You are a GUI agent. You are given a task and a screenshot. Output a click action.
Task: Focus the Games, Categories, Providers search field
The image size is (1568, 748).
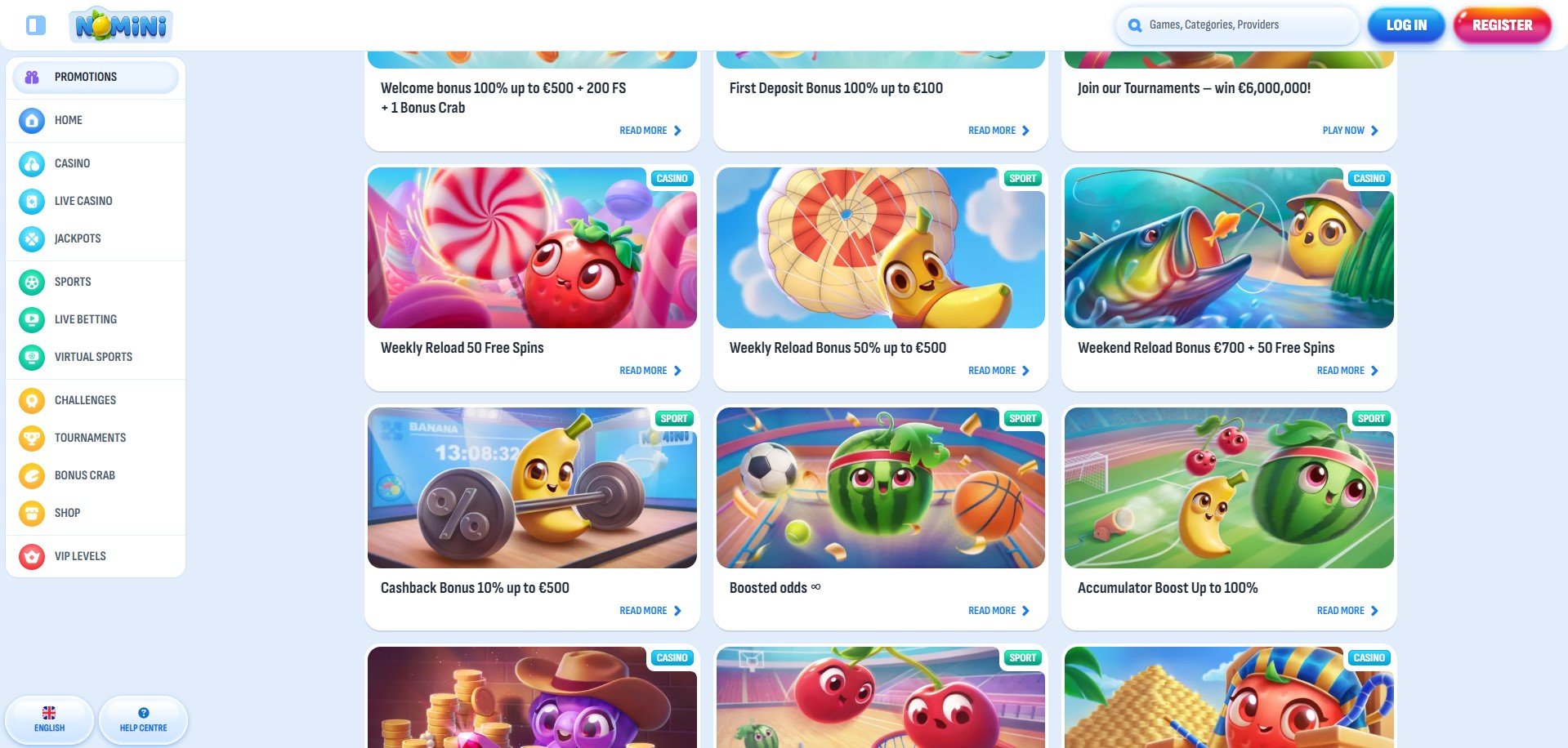pos(1237,25)
